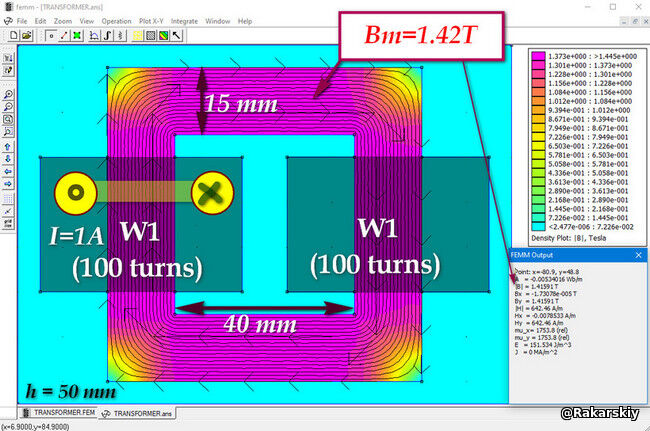Open the Operation menu
Screen dimensions: 650x431
pos(116,21)
